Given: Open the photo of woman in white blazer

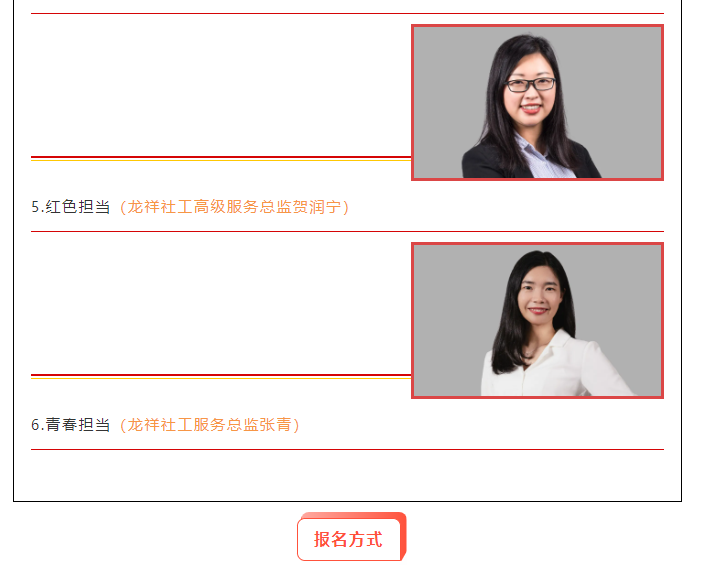Looking at the screenshot, I should pos(537,321).
